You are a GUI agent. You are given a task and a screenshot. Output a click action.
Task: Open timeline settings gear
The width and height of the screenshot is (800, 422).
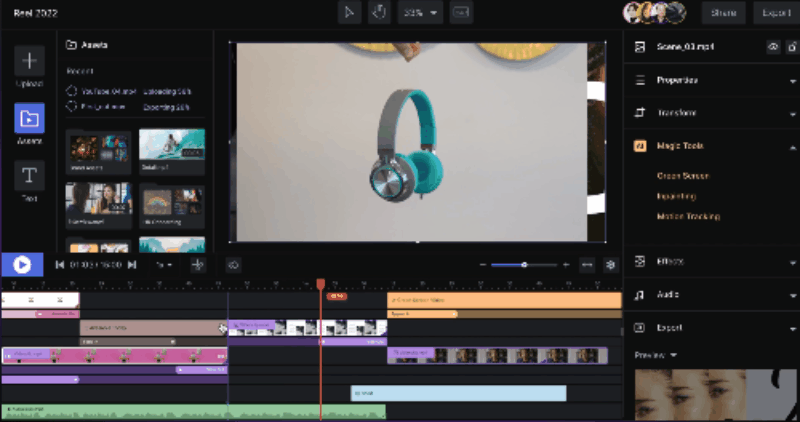pos(611,265)
